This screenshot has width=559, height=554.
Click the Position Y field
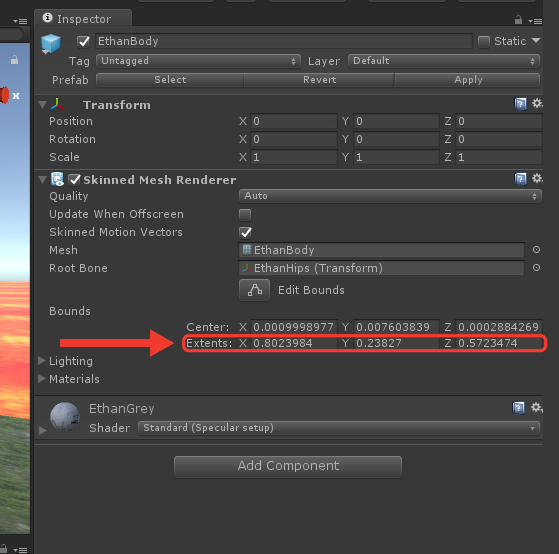[x=396, y=121]
